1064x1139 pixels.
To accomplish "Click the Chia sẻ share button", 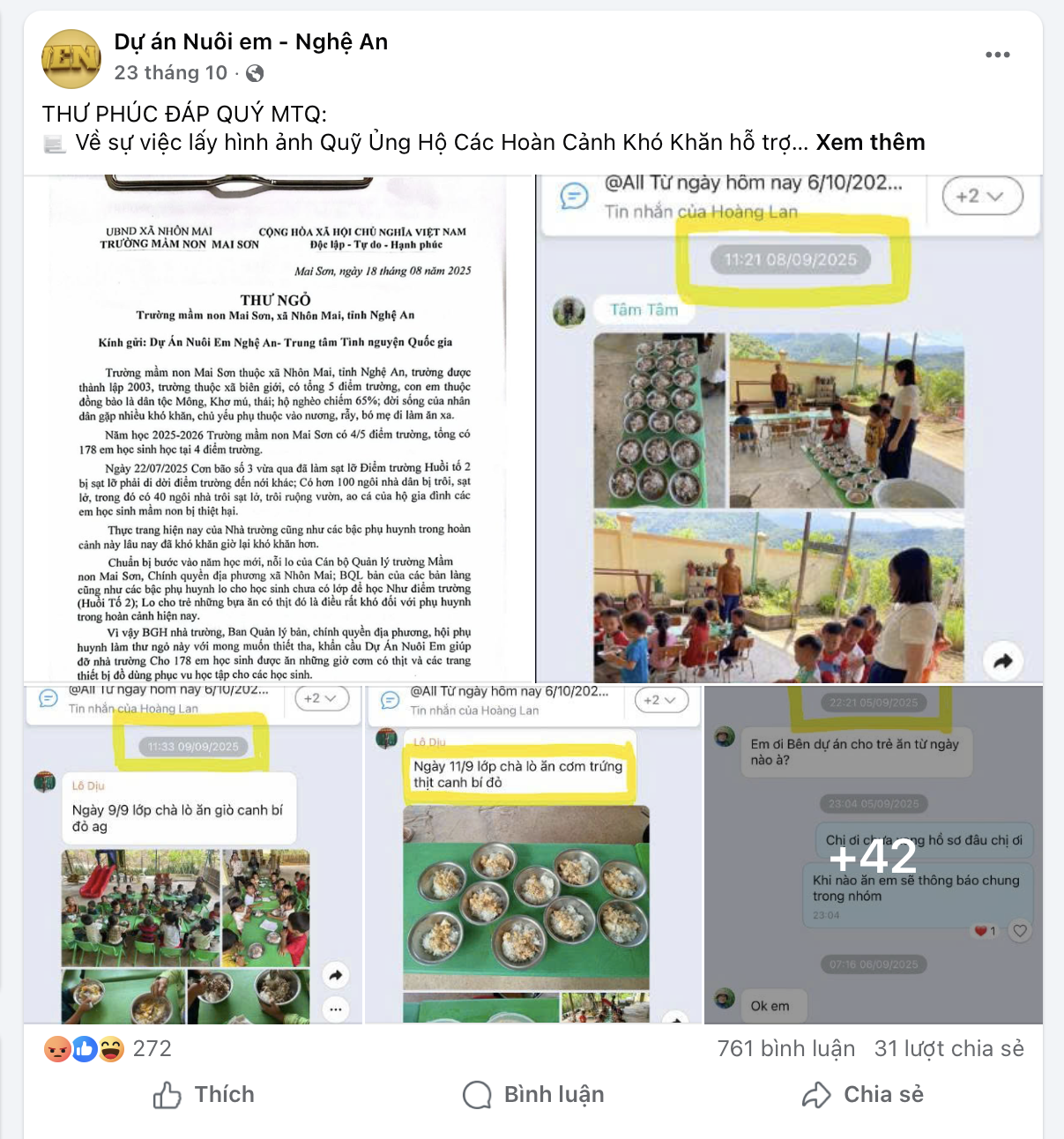I will coord(863,1095).
